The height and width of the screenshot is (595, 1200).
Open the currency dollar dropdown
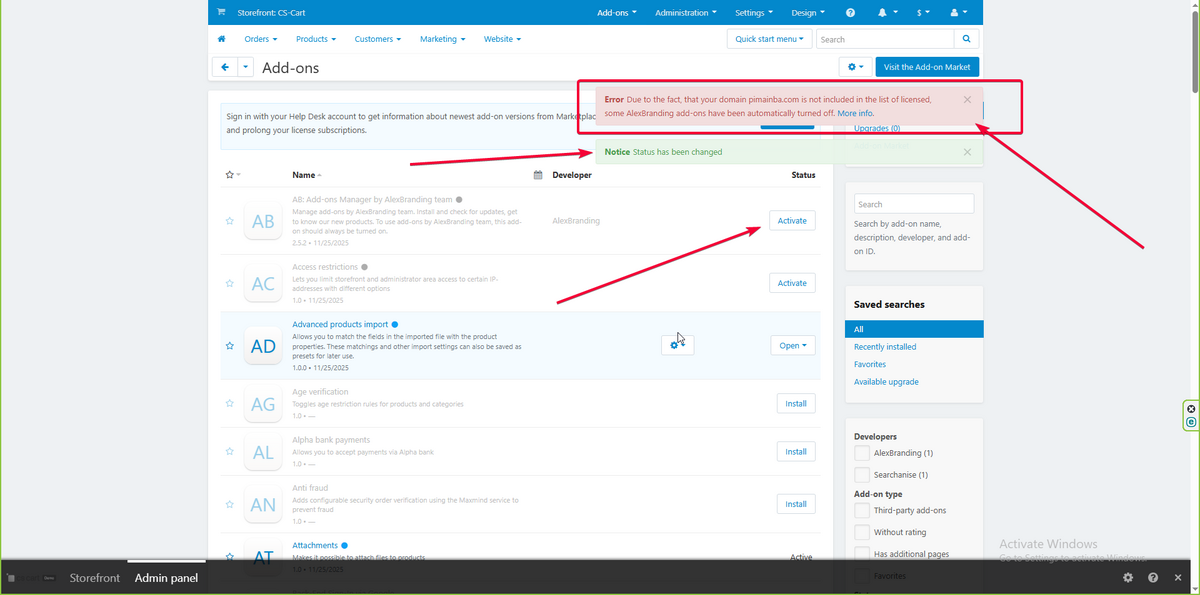click(x=923, y=13)
